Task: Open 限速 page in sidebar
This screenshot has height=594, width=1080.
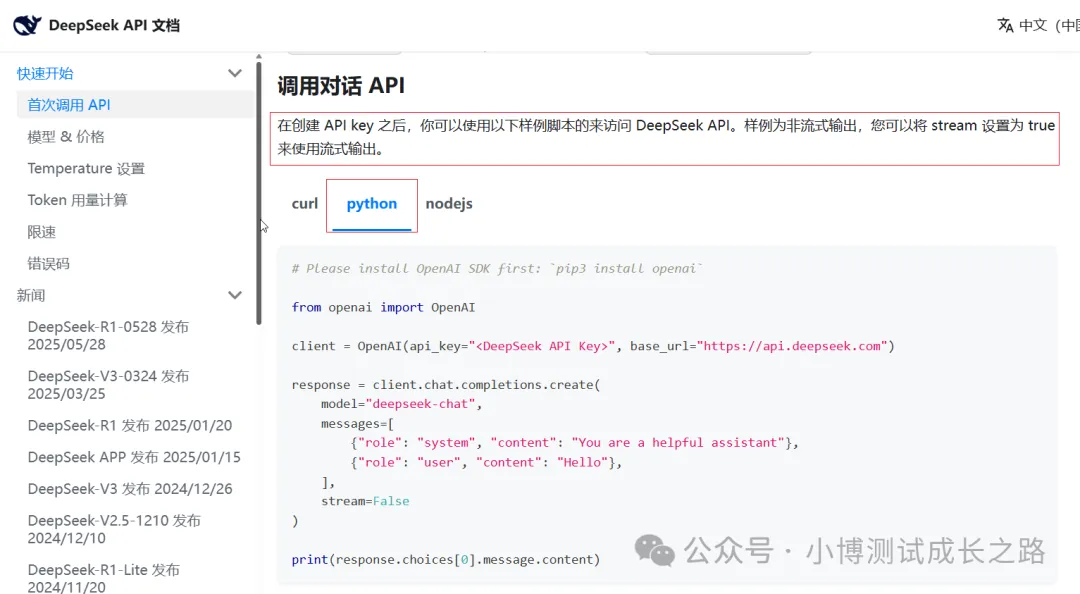Action: 41,232
